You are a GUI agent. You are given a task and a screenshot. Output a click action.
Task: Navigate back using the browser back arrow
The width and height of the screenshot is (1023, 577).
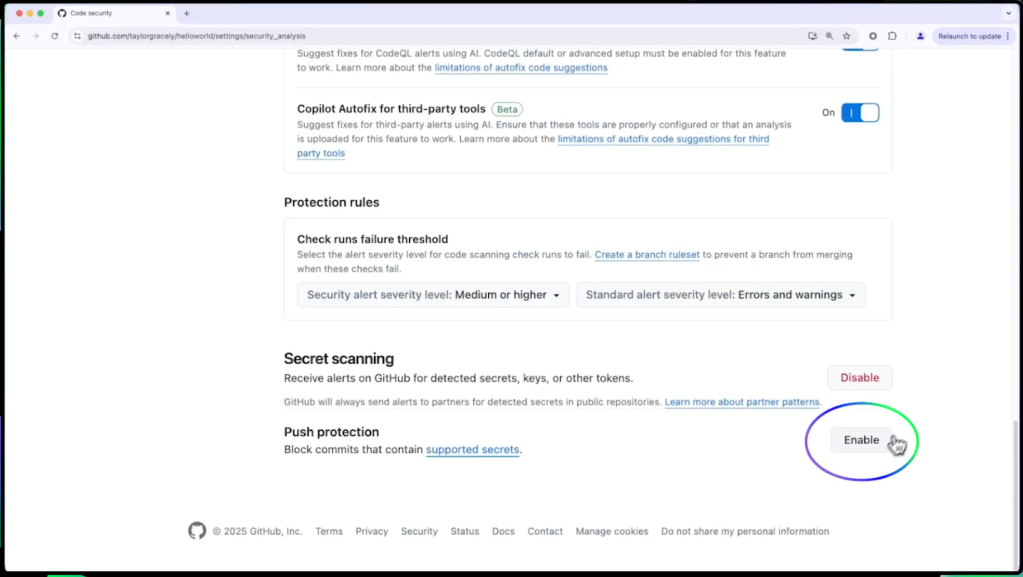point(16,36)
